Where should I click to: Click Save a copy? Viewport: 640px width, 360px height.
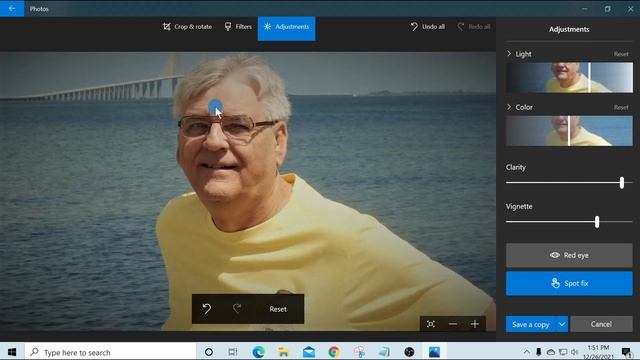click(530, 324)
